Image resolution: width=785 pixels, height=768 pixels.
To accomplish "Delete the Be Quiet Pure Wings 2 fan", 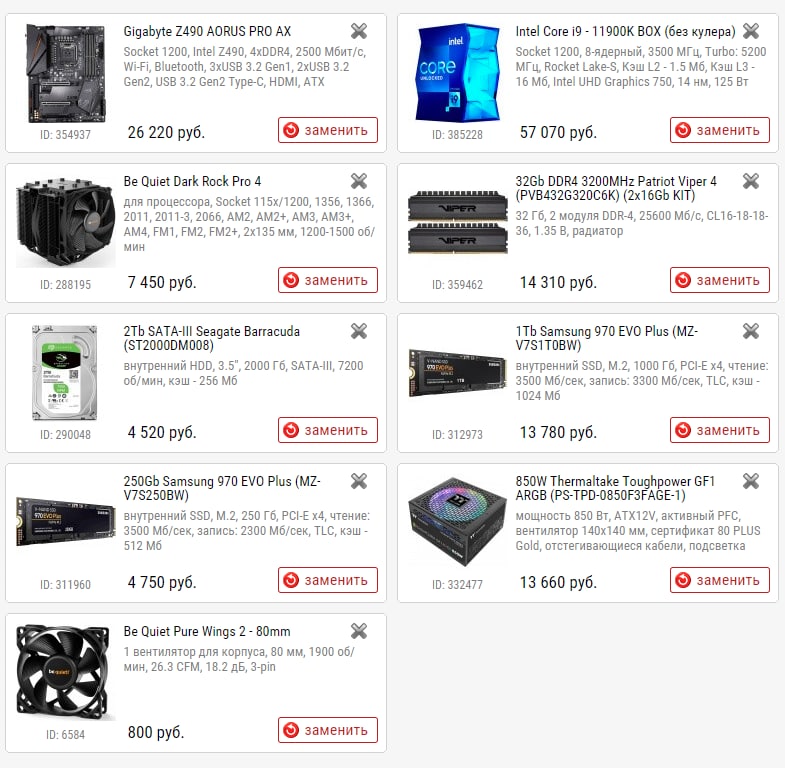I will (359, 631).
